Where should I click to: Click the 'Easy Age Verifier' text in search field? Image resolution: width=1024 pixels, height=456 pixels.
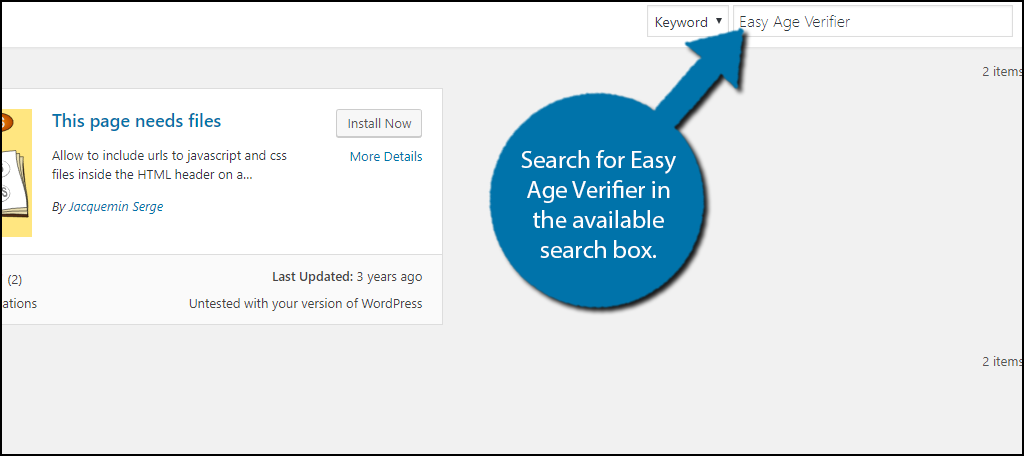click(x=794, y=22)
